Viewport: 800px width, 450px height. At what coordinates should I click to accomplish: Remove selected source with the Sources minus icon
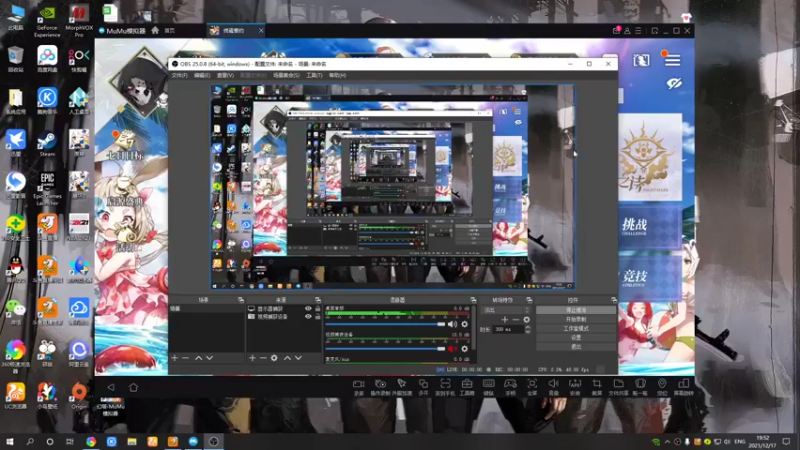(263, 358)
